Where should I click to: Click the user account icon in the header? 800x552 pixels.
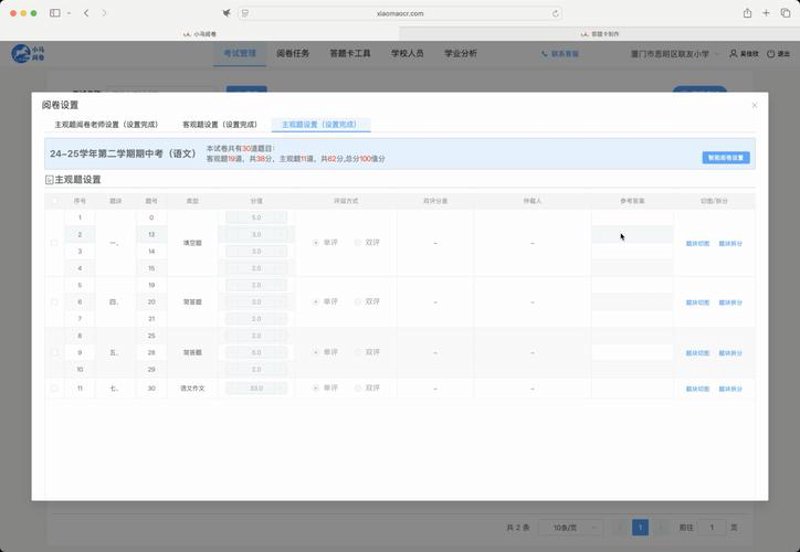[x=733, y=54]
